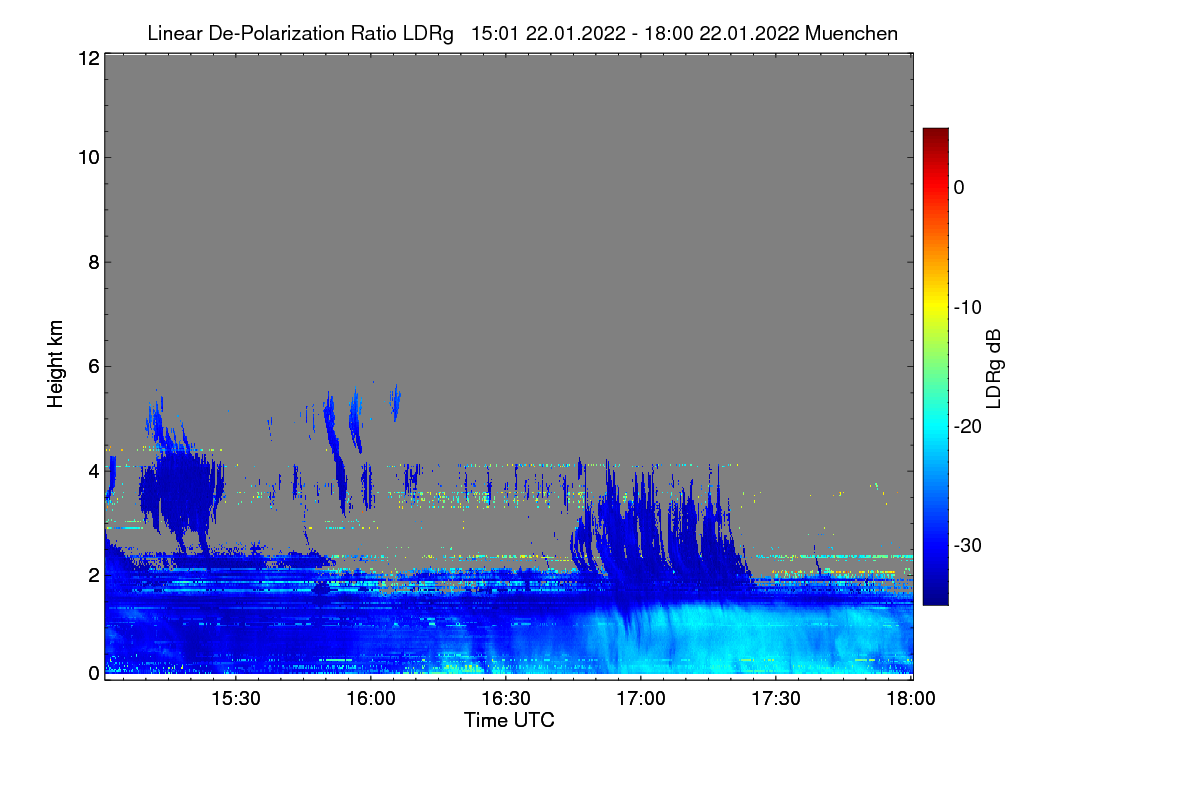Image resolution: width=1200 pixels, height=800 pixels.
Task: Click the 15:30 time tick label
Action: click(236, 698)
